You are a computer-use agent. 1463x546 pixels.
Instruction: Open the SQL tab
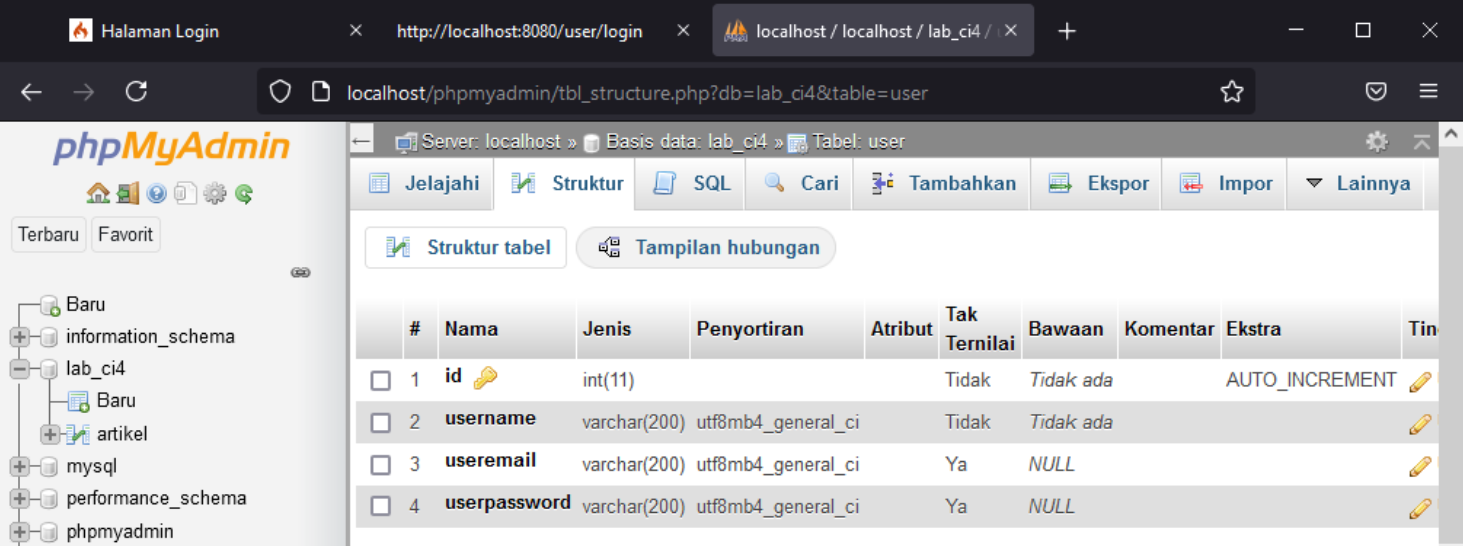[x=691, y=184]
